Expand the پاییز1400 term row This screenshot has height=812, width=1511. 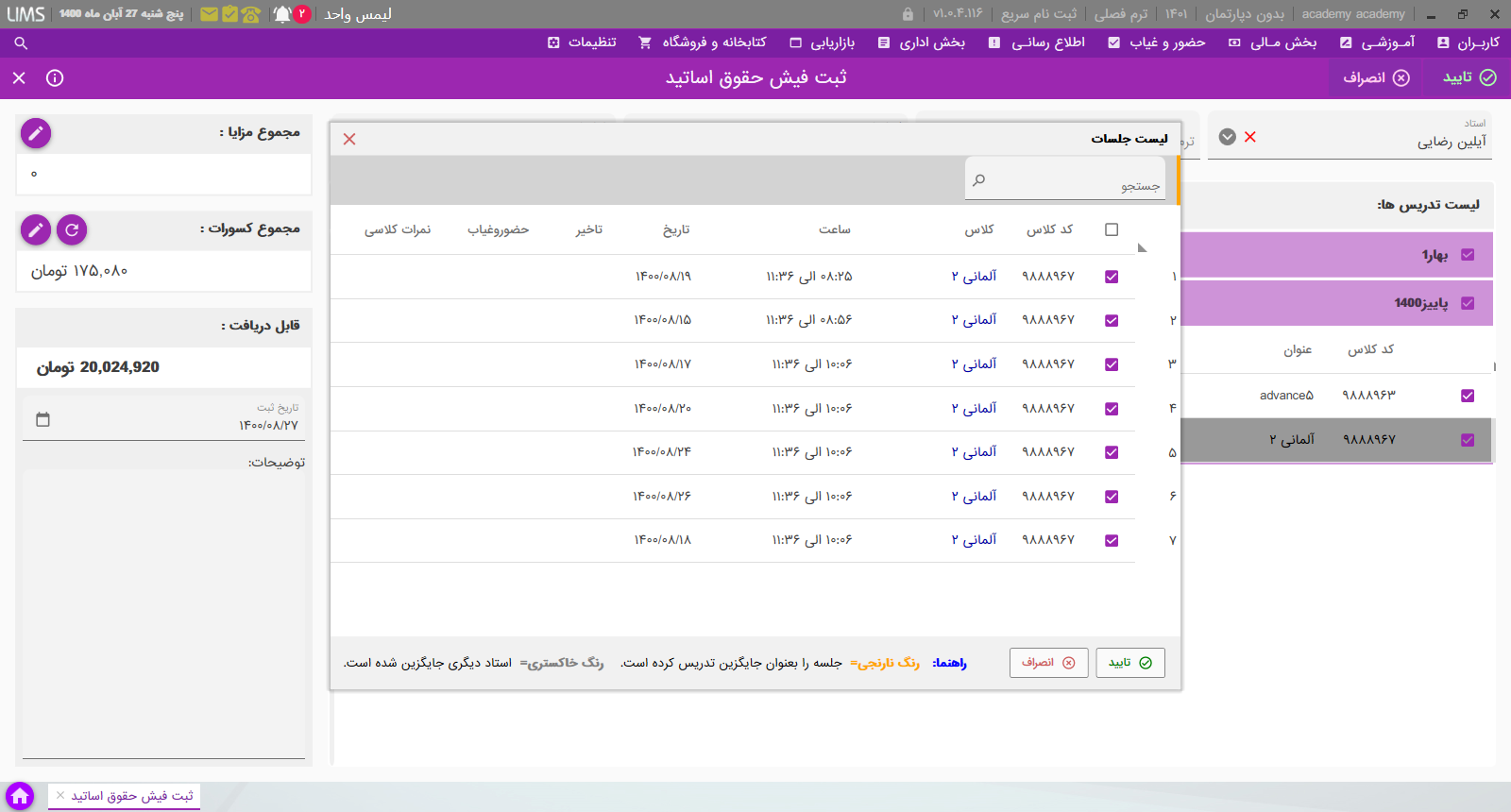[1337, 303]
